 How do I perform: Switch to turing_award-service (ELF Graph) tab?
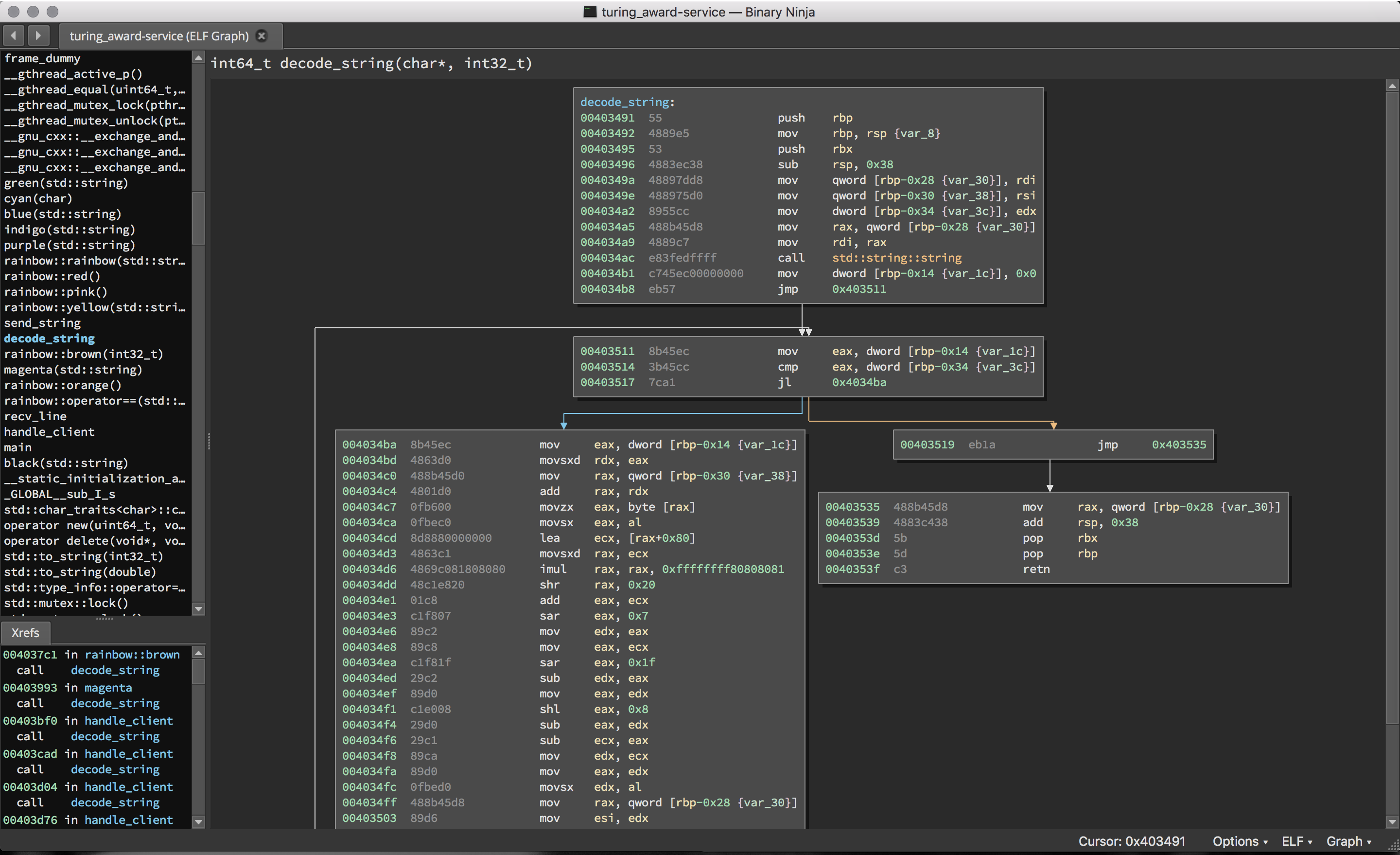click(159, 36)
